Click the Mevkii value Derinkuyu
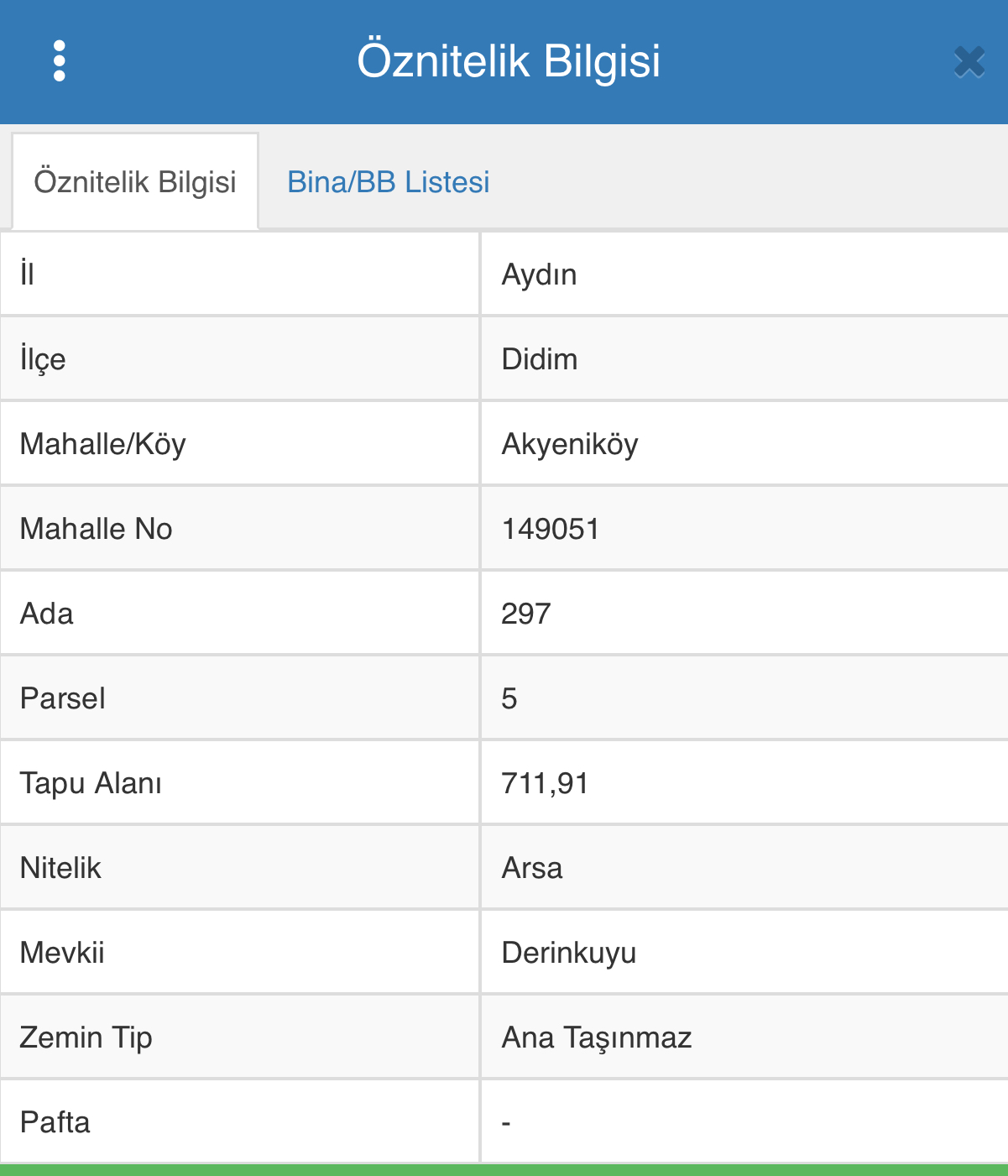 [x=568, y=953]
